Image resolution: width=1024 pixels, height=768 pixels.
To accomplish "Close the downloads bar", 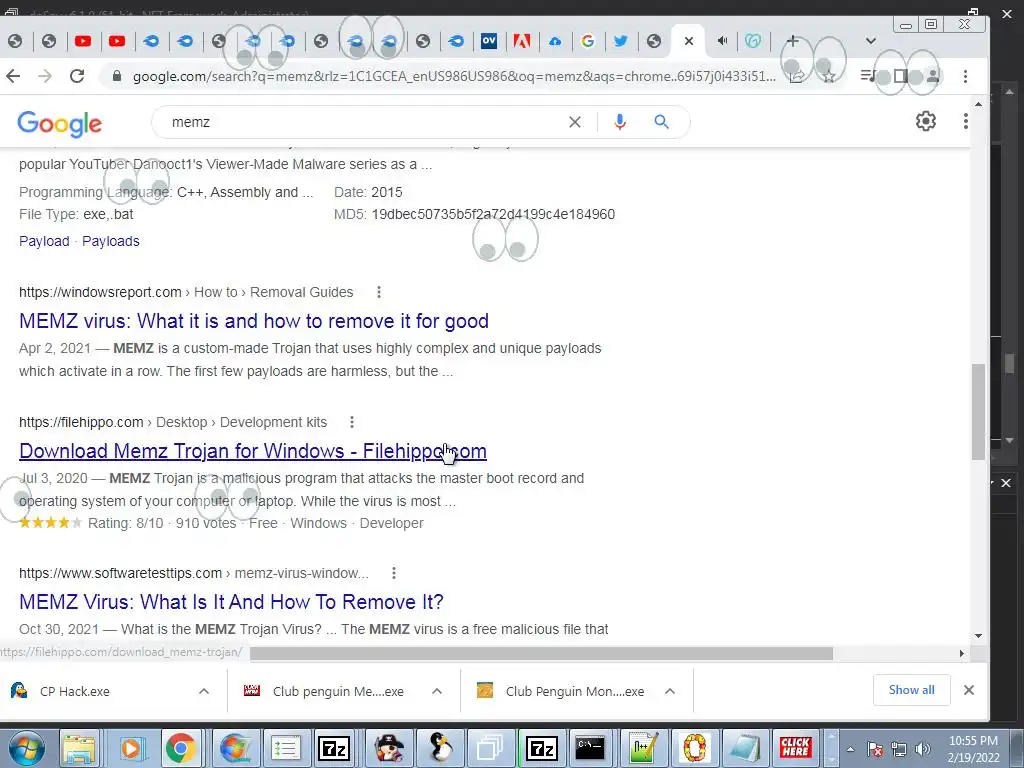I will [969, 690].
